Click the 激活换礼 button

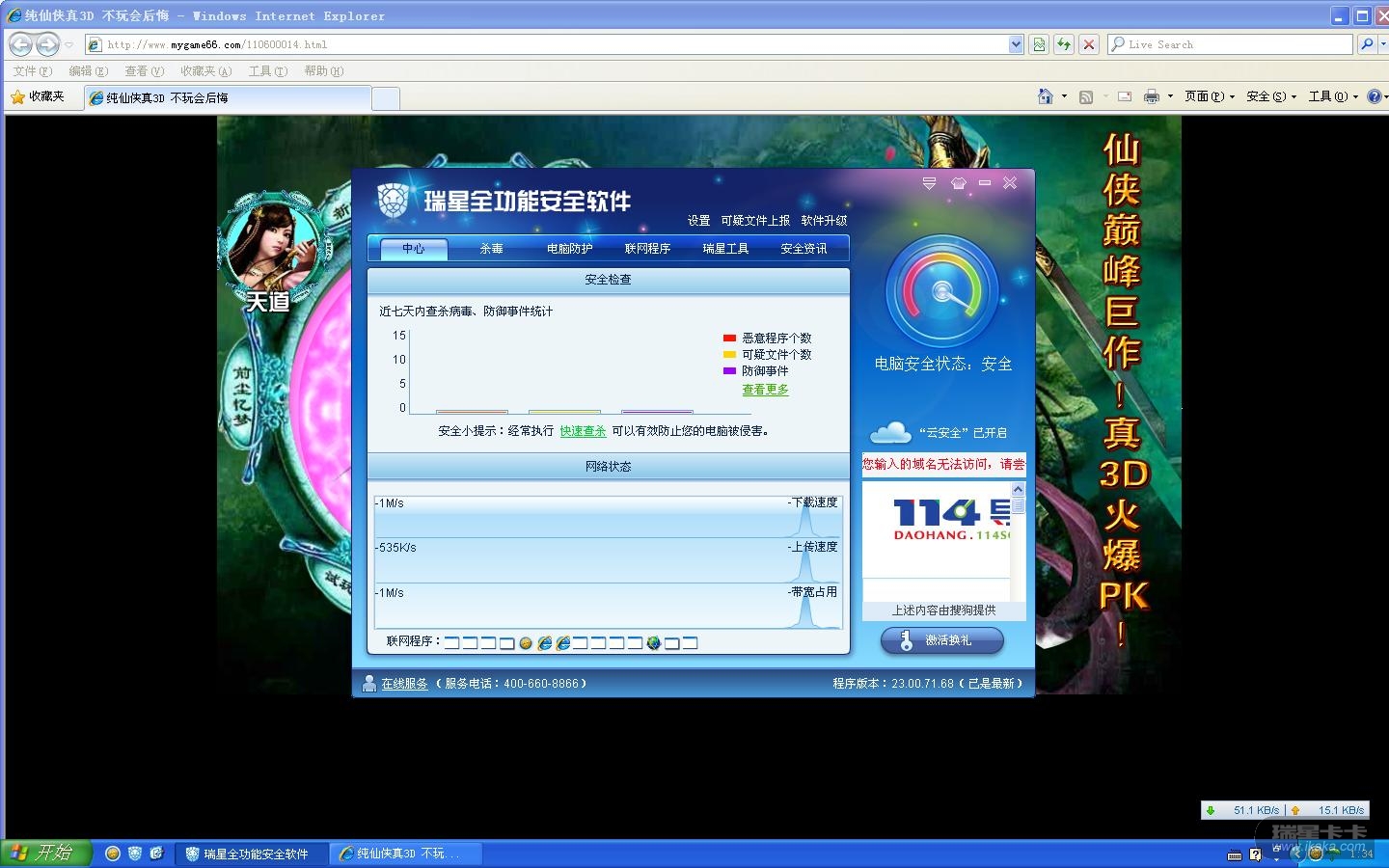click(941, 640)
